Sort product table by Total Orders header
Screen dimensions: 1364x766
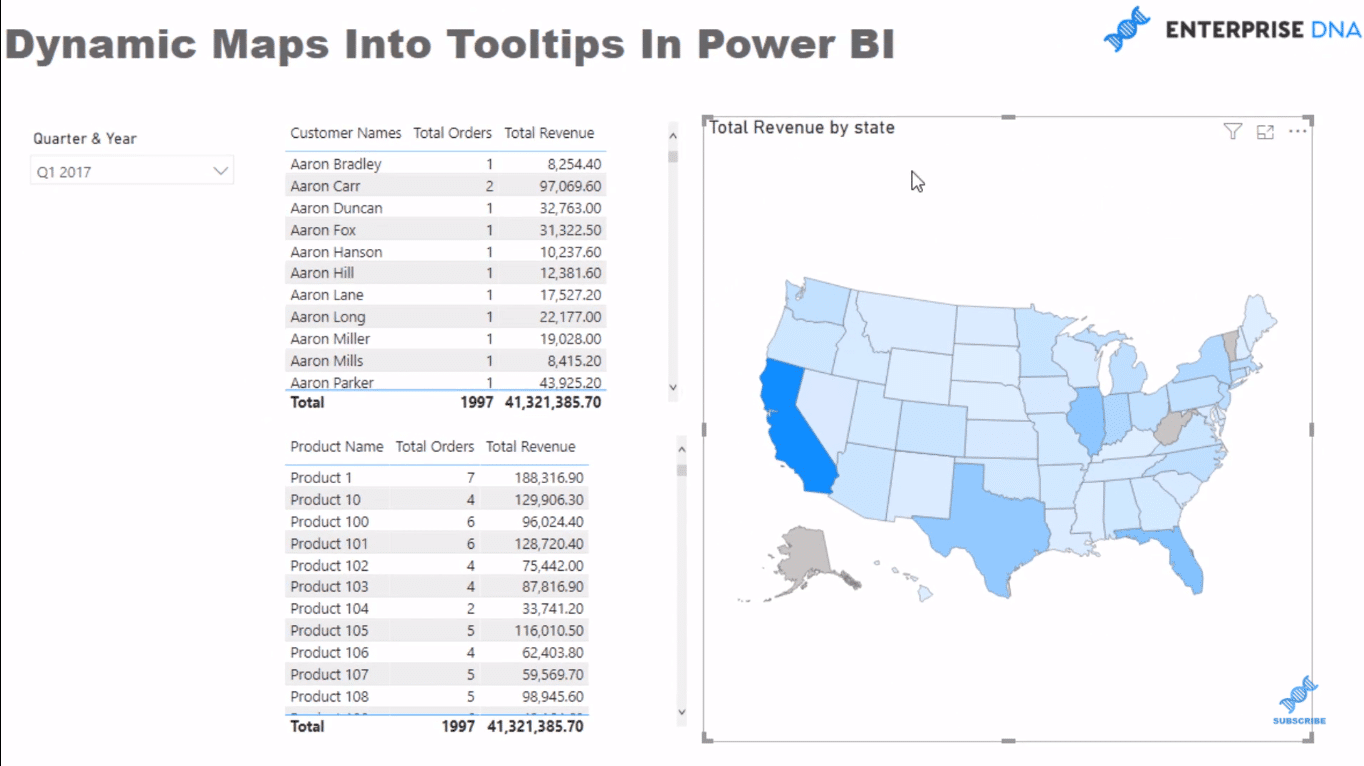tap(434, 447)
